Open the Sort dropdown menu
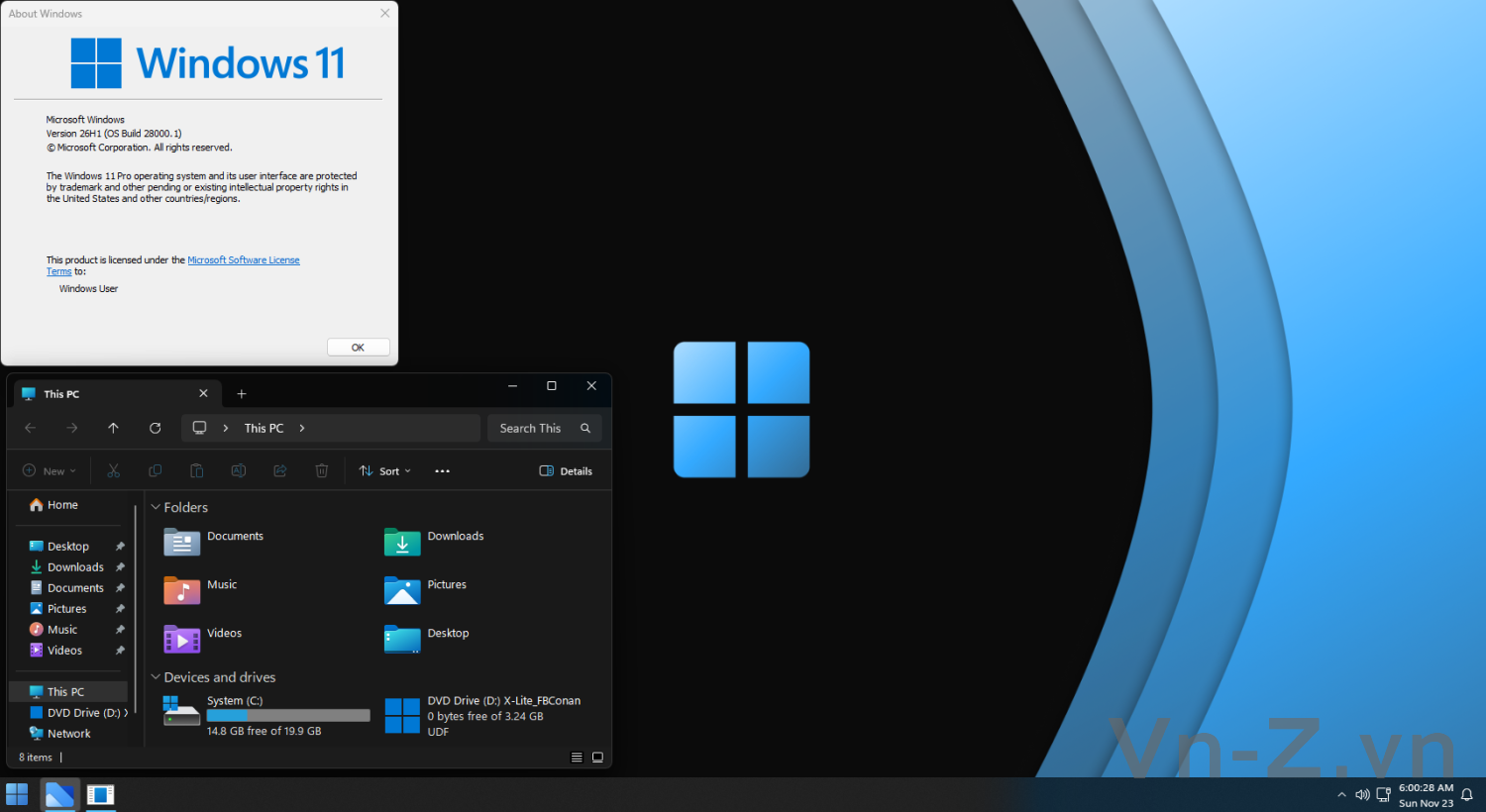 [x=384, y=471]
